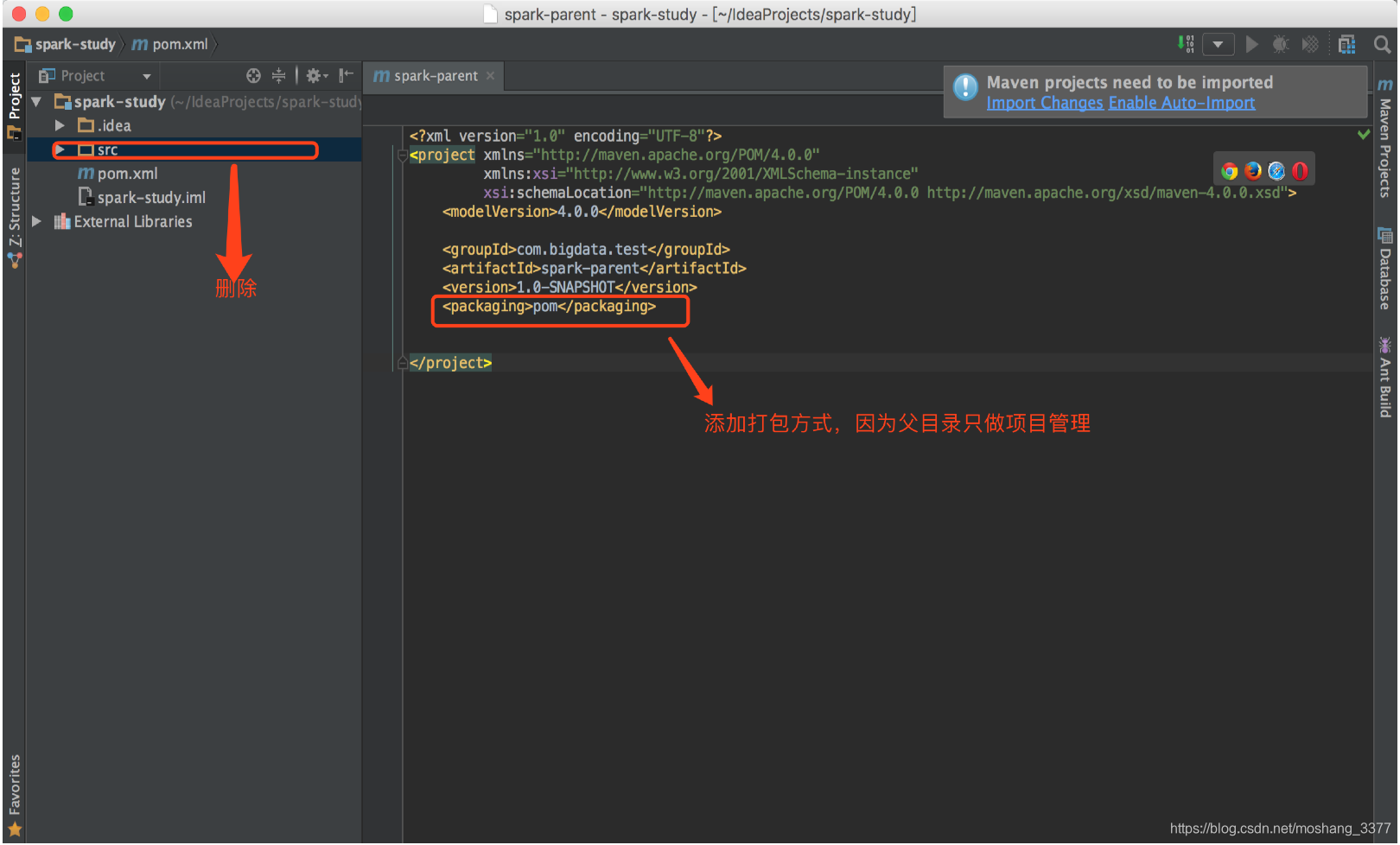
Task: Click the version 1.0-SNAPSHOT line
Action: tap(570, 288)
